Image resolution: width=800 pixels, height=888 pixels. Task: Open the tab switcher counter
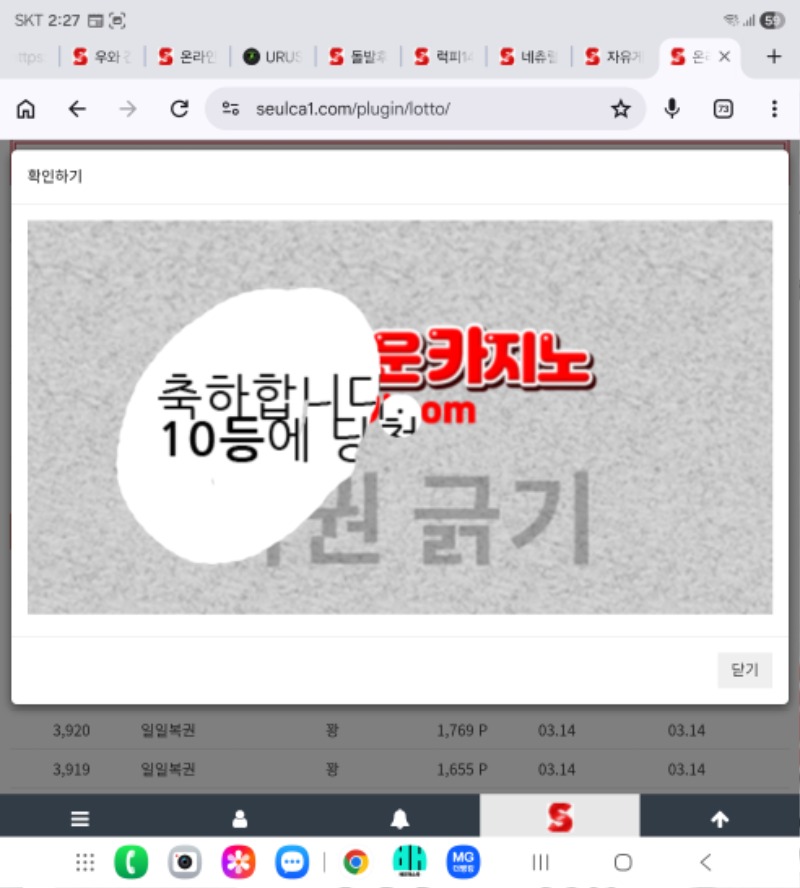pos(723,109)
